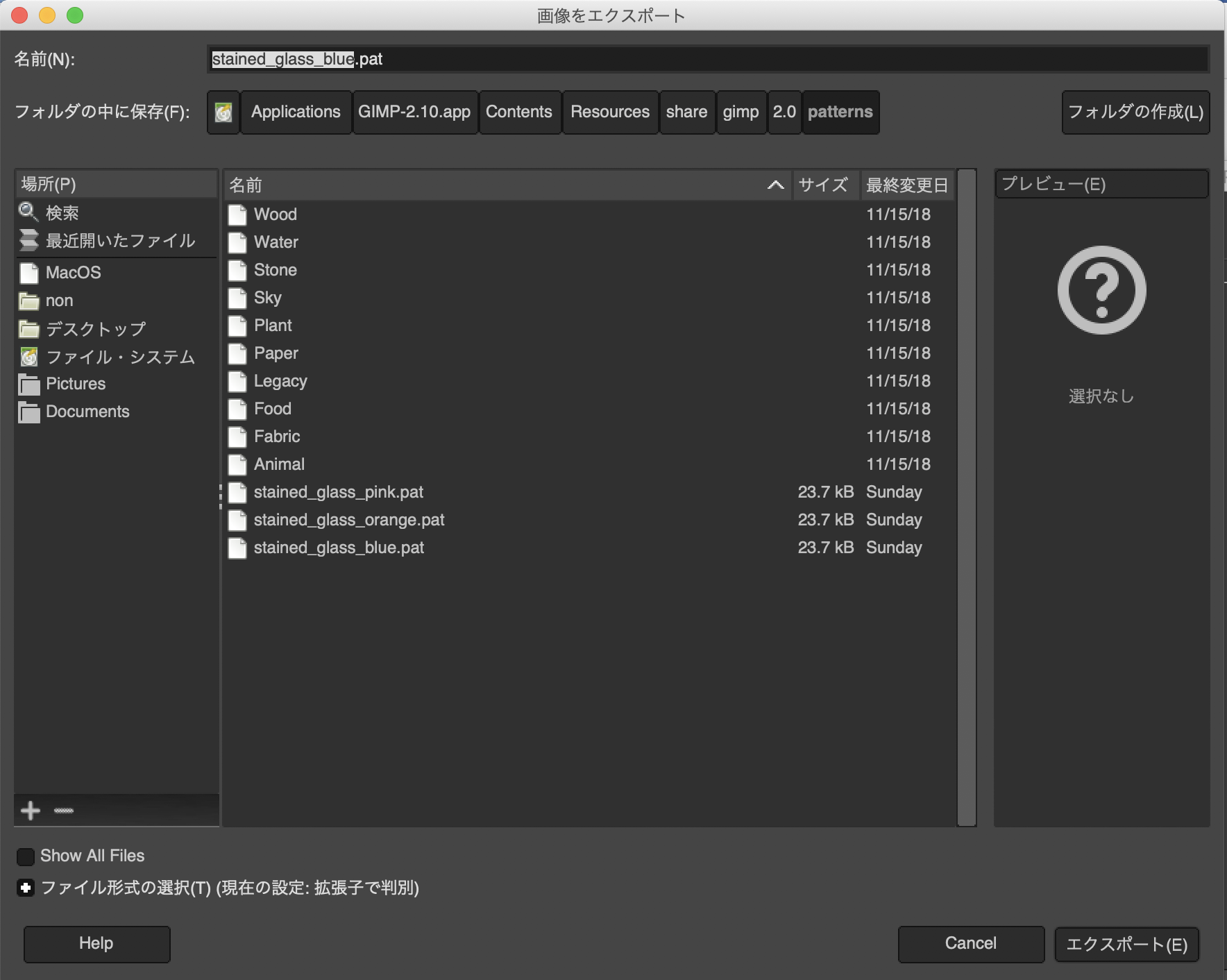Screen dimensions: 1227x980
Task: Add a bookmark with the plus icon
Action: tap(31, 810)
